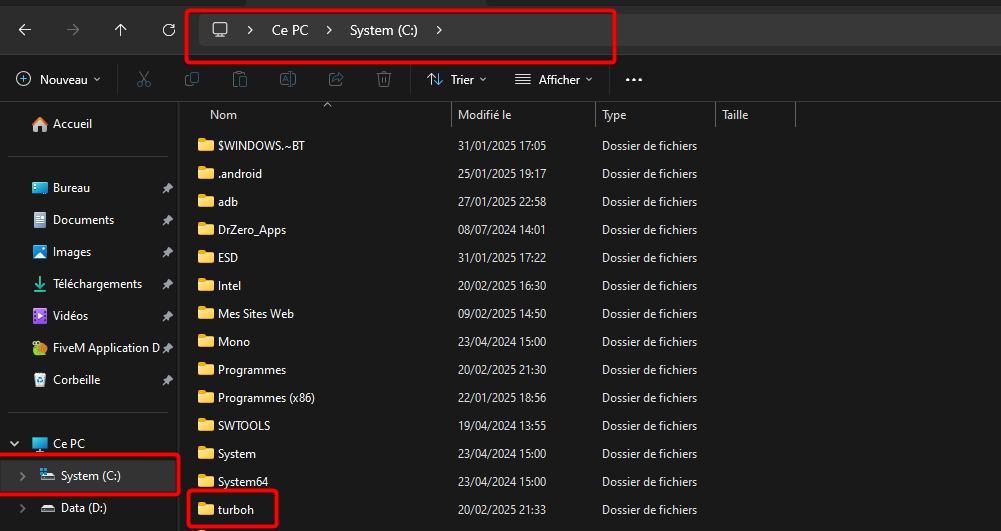Unpin Bureau using its pin icon
The image size is (1001, 531).
167,188
